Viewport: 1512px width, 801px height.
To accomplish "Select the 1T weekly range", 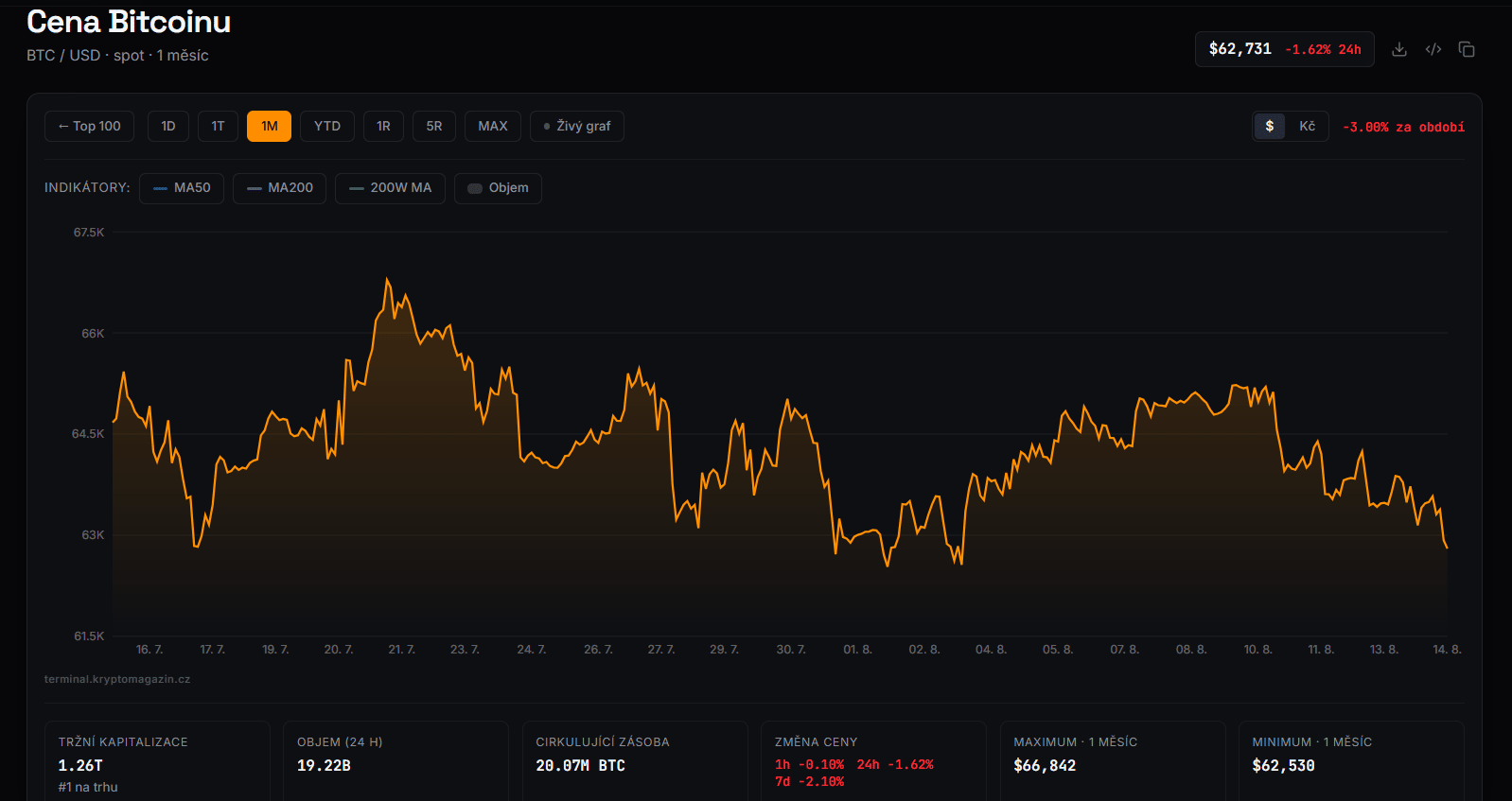I will [x=218, y=126].
